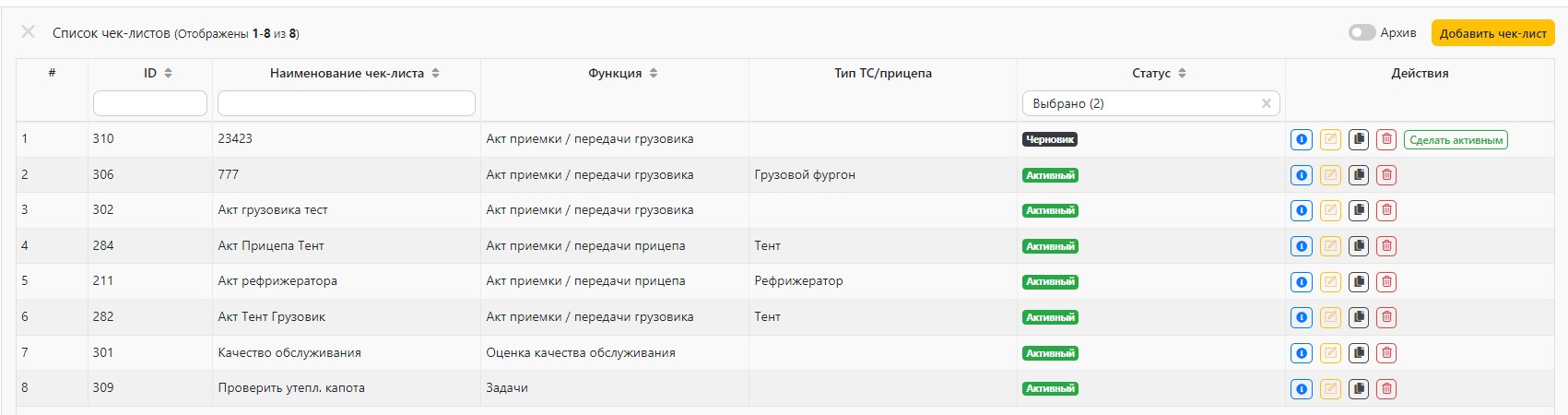Copy the checklist Акт грузовика тест

coord(1358,210)
